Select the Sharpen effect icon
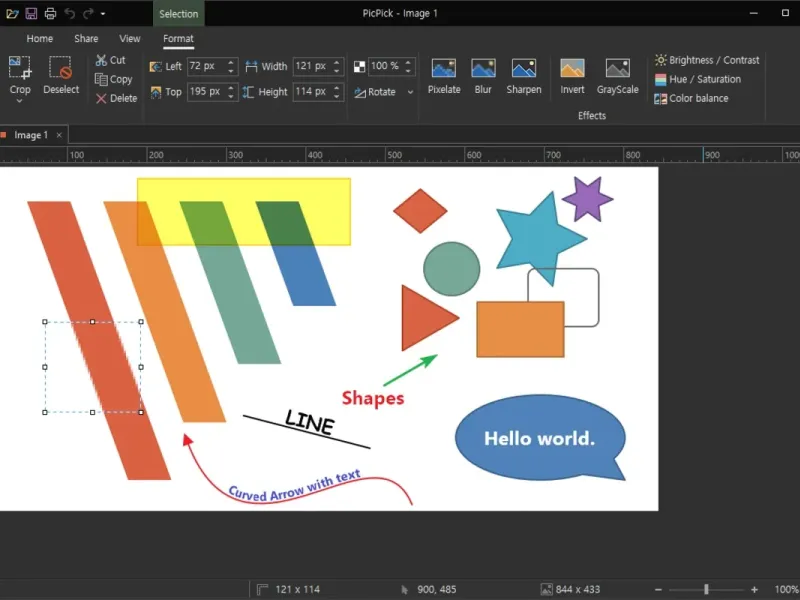The image size is (800, 600). pos(523,68)
